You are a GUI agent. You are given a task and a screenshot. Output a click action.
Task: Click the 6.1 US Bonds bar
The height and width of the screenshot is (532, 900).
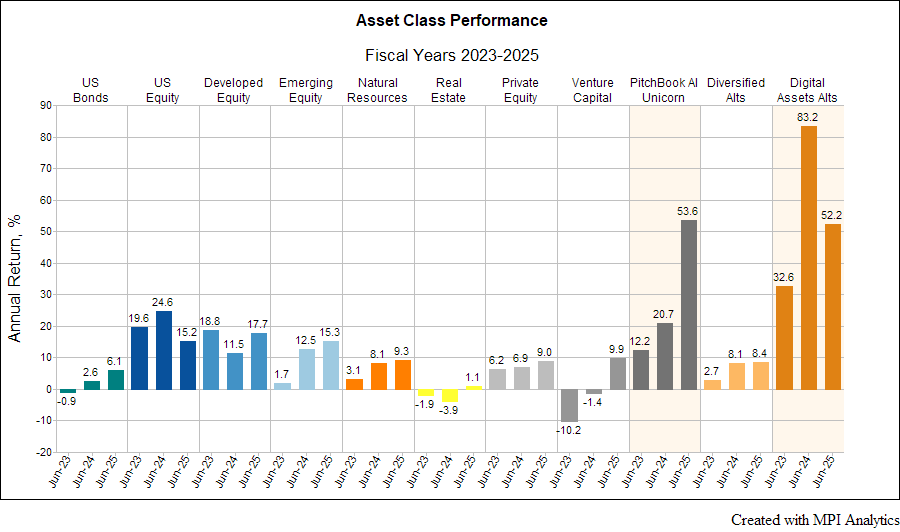coord(115,379)
